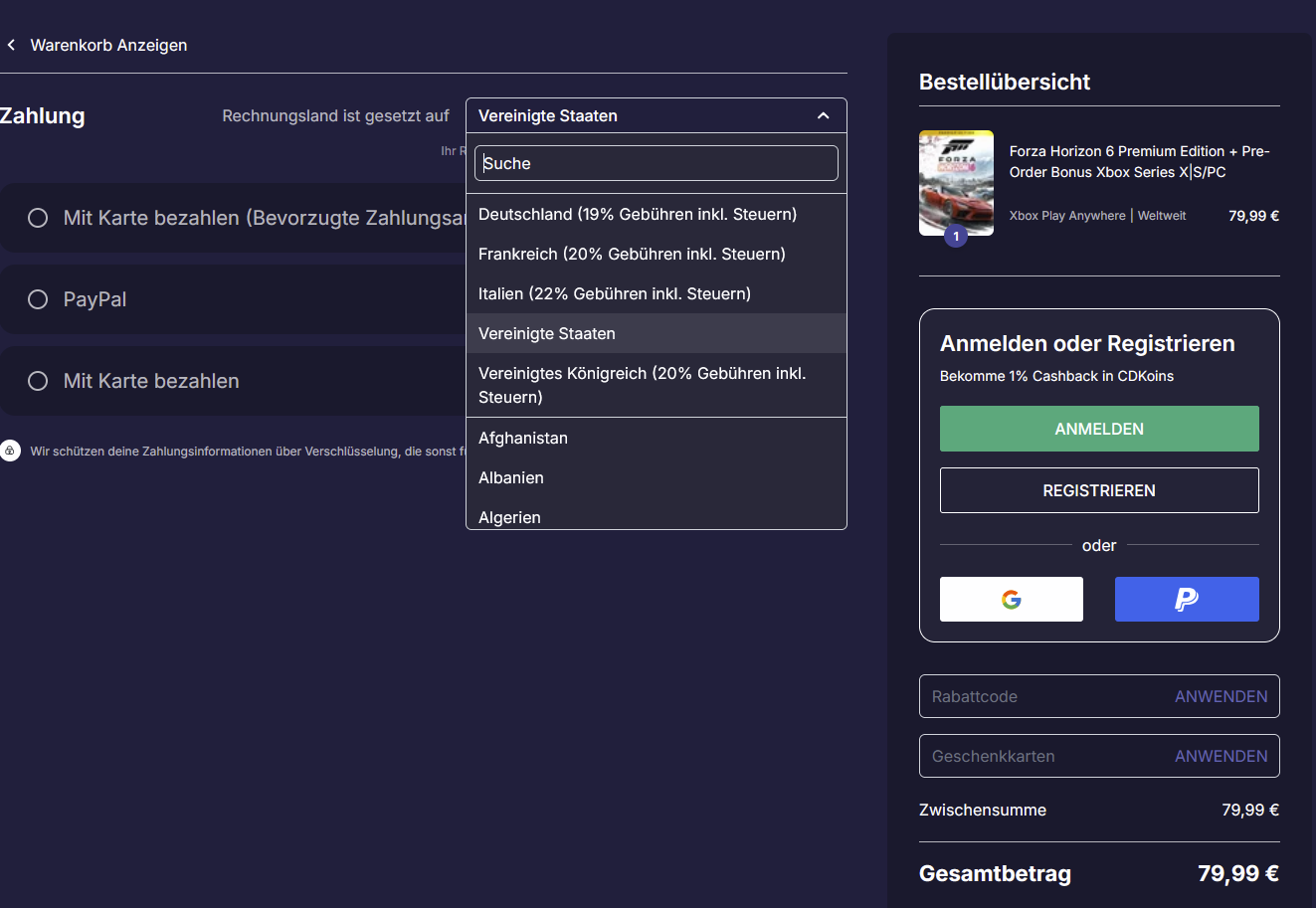Click the Xbox Play Anywhere label
Viewport: 1316px width, 908px height.
1067,216
